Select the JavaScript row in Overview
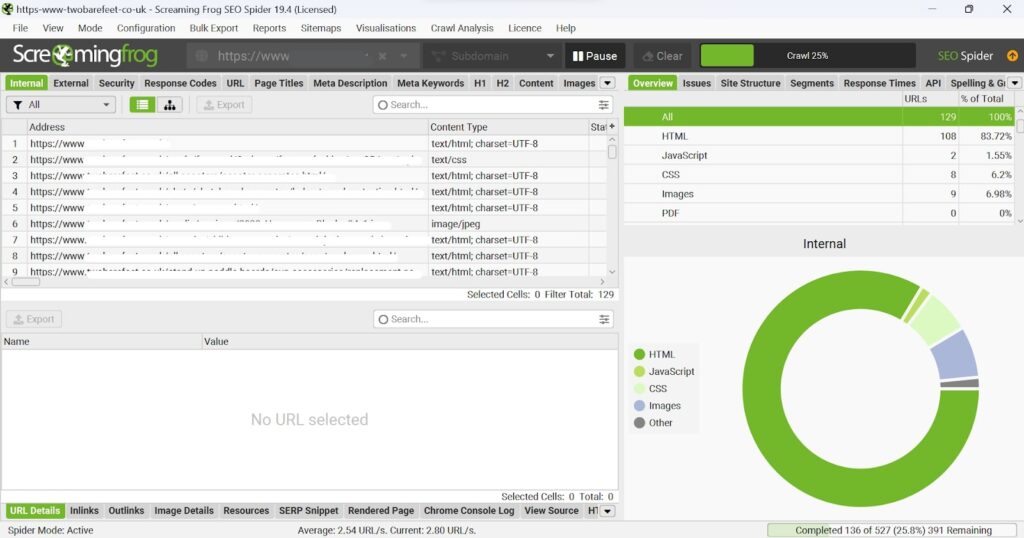Screen dimensions: 1024x538 [819, 155]
